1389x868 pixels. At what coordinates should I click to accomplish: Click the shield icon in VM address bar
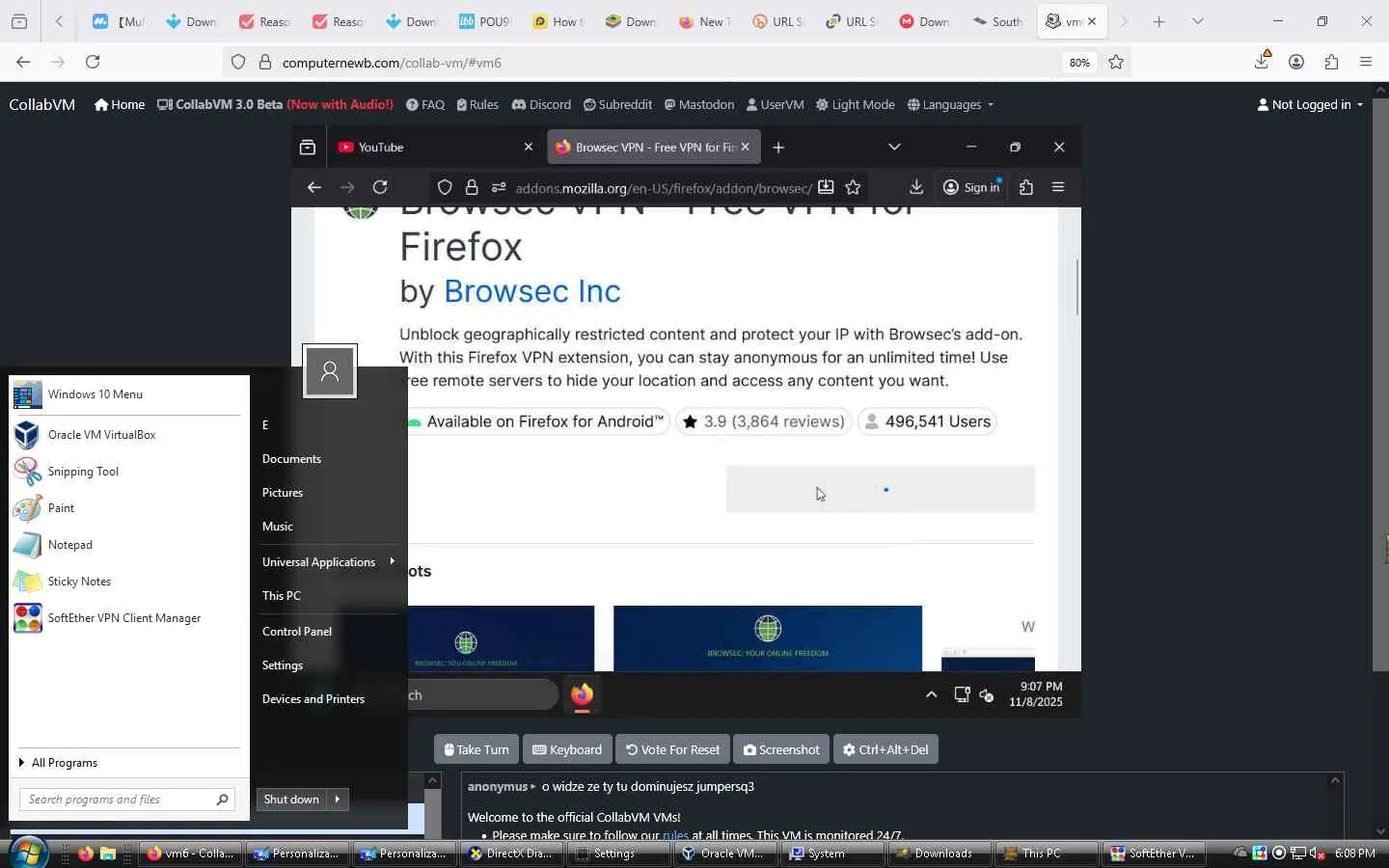tap(445, 187)
